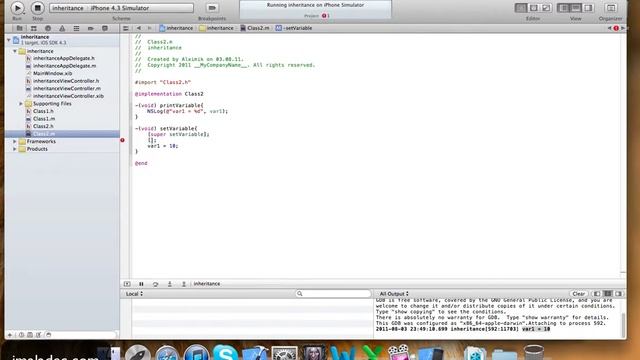Click the Step Out debug button
The width and height of the screenshot is (640, 360).
click(184, 284)
